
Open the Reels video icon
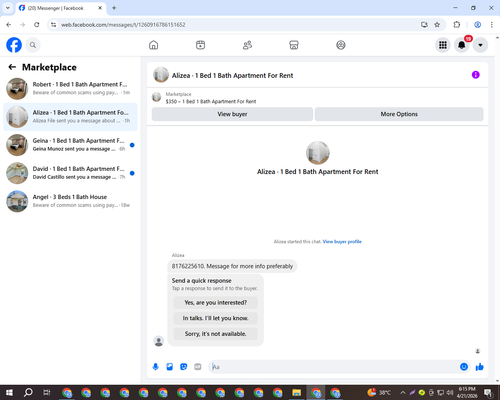click(200, 45)
